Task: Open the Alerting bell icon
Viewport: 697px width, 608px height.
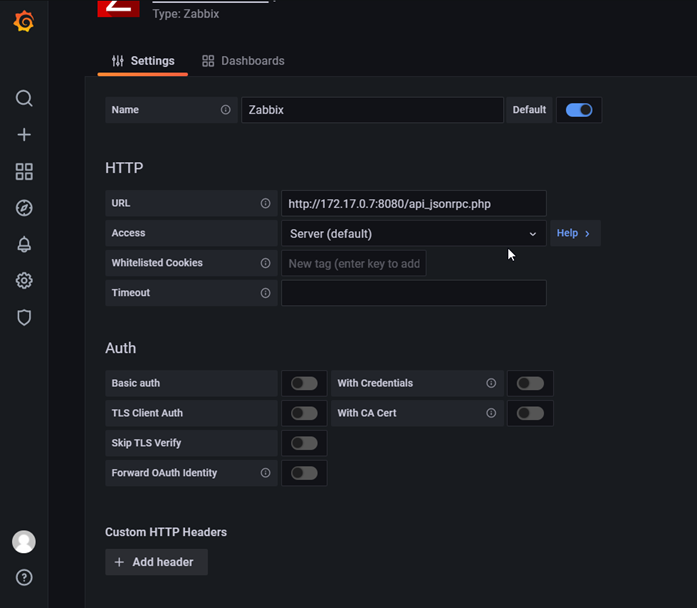Action: tap(24, 245)
